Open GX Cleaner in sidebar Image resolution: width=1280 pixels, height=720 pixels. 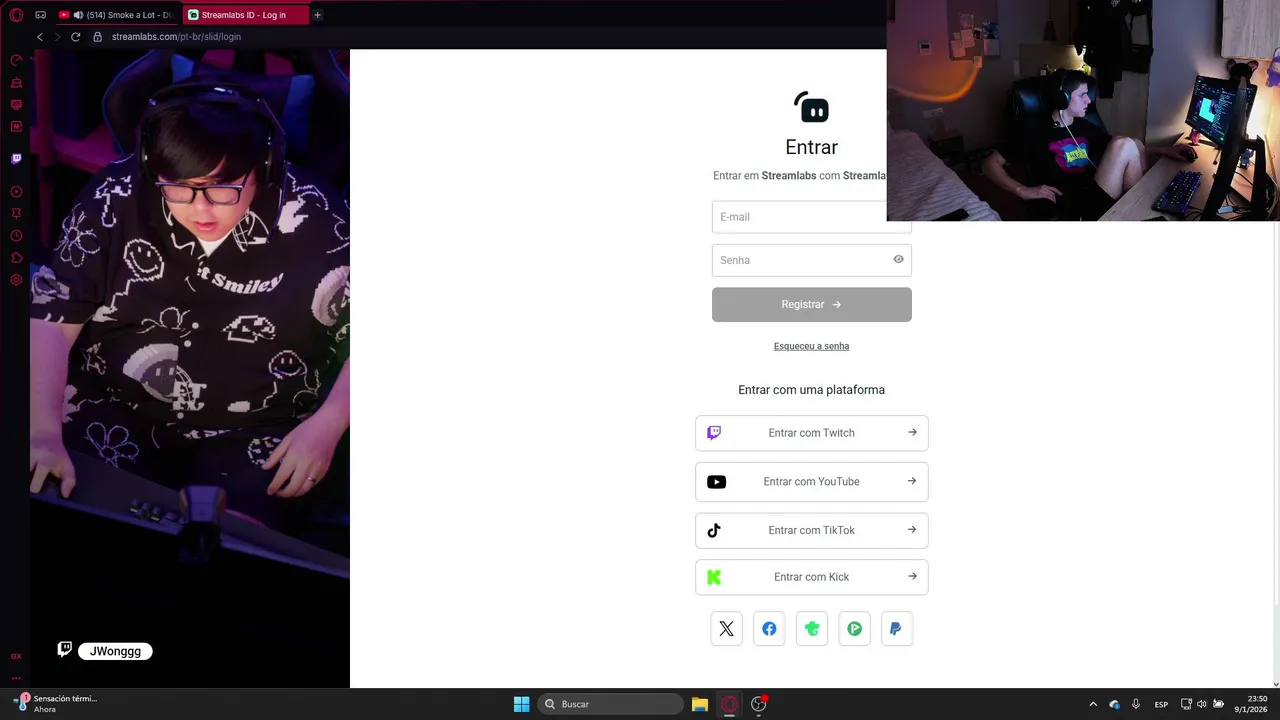pyautogui.click(x=16, y=83)
